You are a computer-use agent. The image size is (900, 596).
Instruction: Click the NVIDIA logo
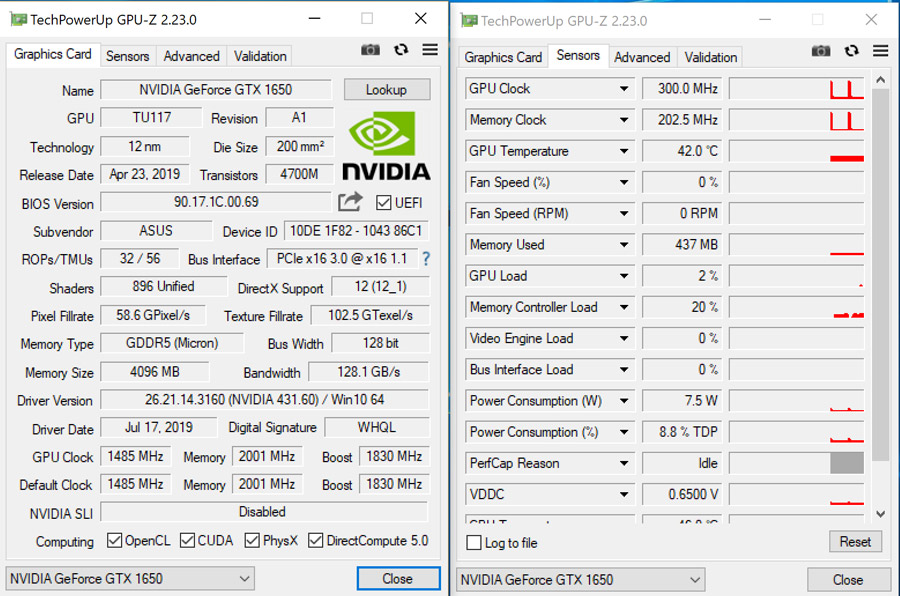pos(386,146)
